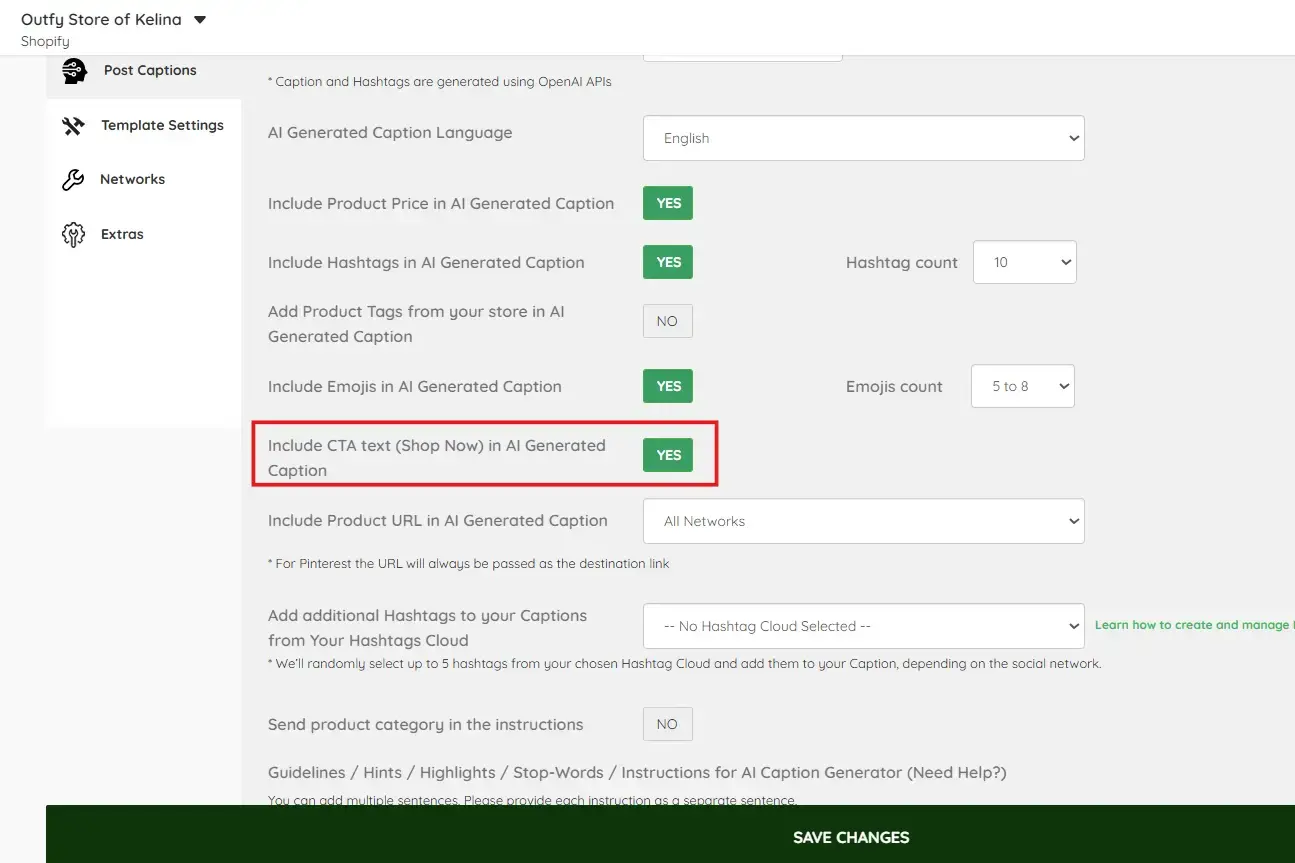Open AI Generated Caption Language dropdown
1295x863 pixels.
coord(864,138)
